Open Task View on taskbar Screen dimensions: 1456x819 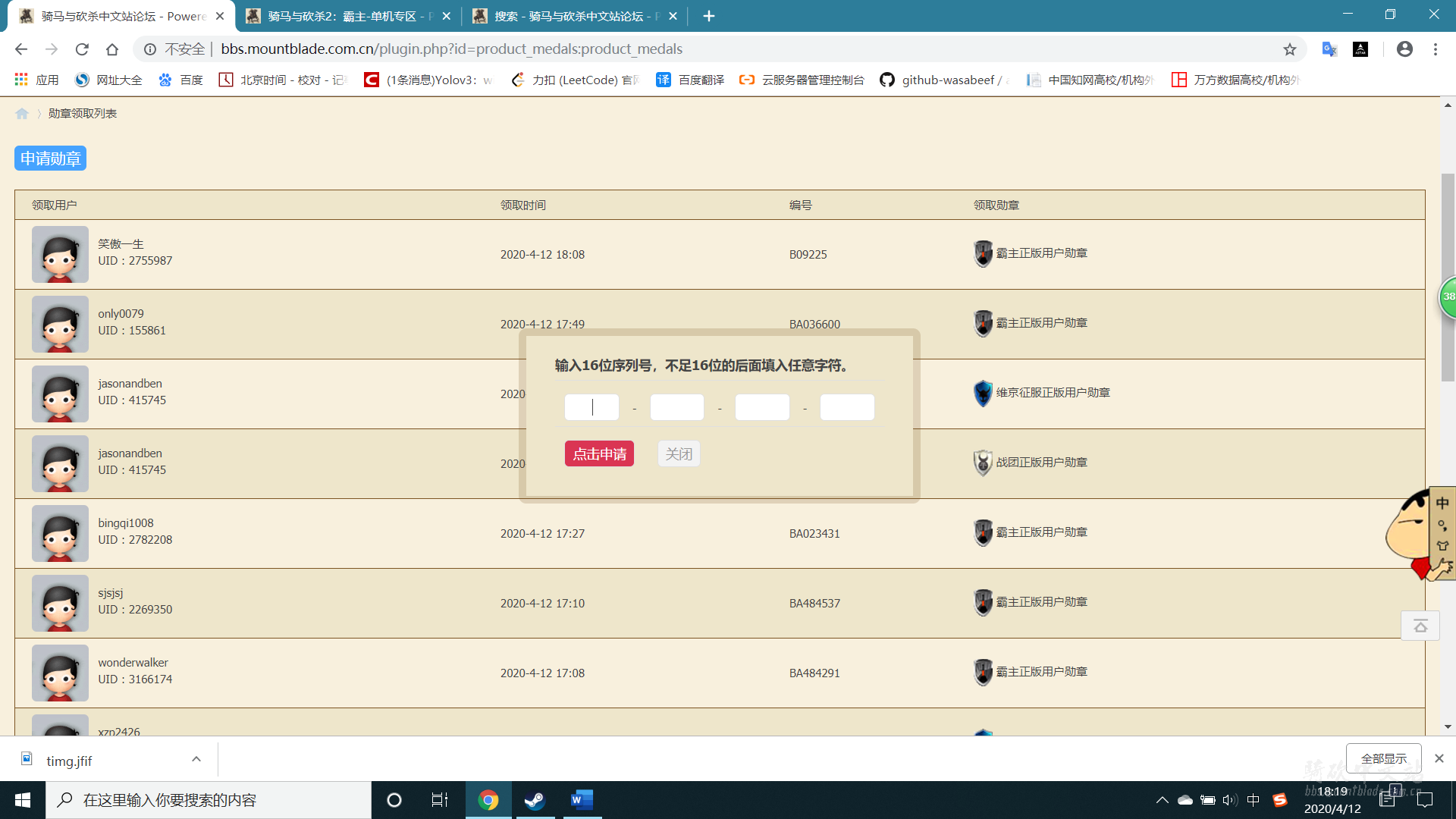tap(440, 800)
